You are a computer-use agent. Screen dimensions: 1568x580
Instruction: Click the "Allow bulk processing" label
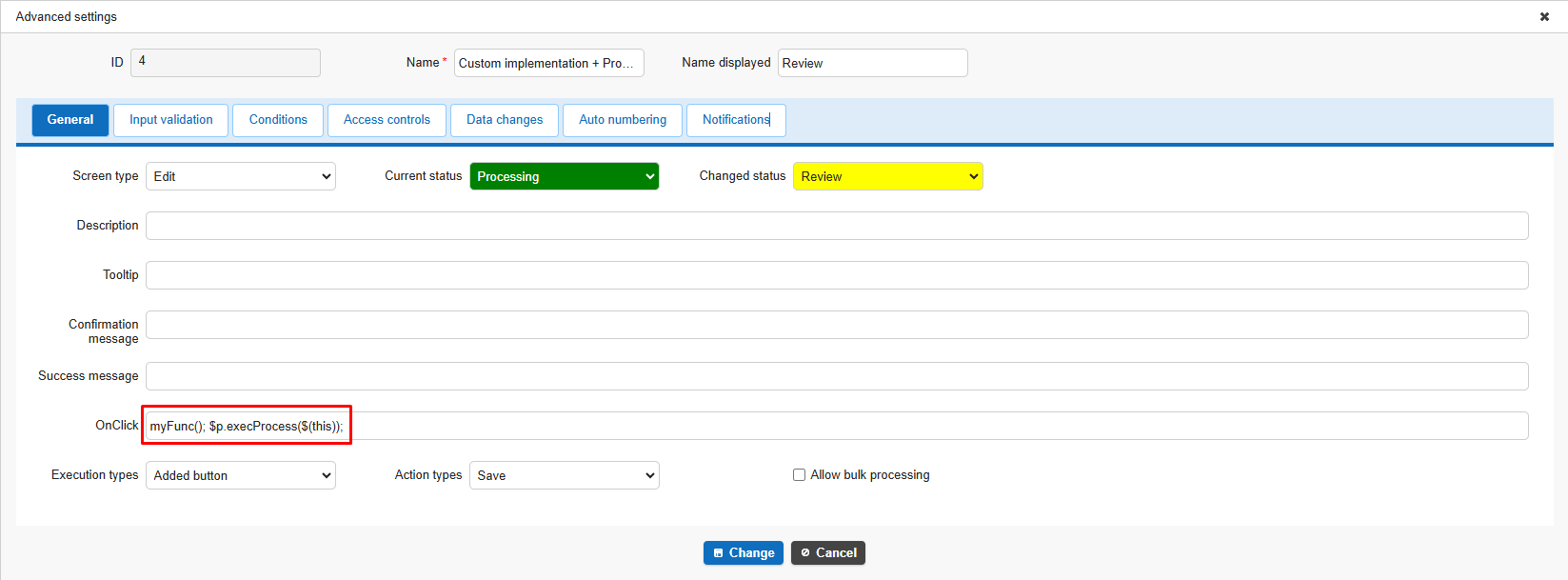point(870,474)
